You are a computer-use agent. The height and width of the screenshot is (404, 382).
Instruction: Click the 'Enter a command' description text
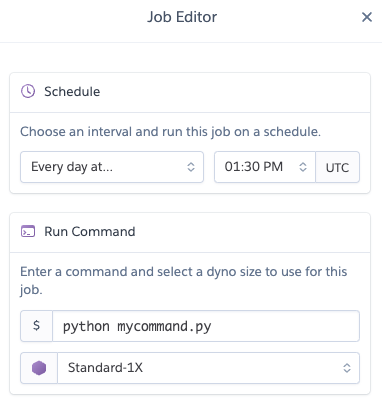pyautogui.click(x=184, y=280)
